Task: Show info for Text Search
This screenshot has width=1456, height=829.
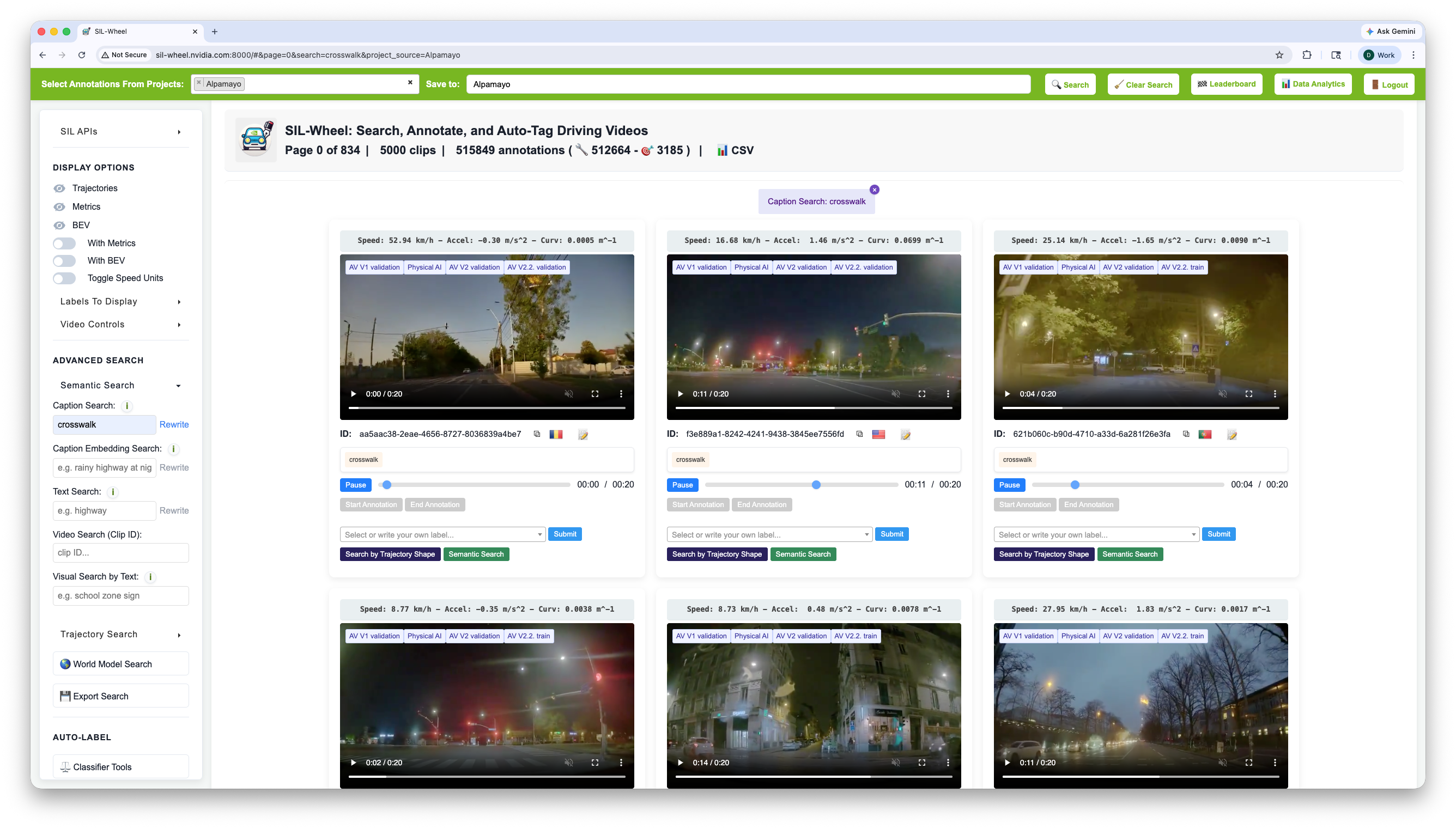Action: [x=113, y=492]
